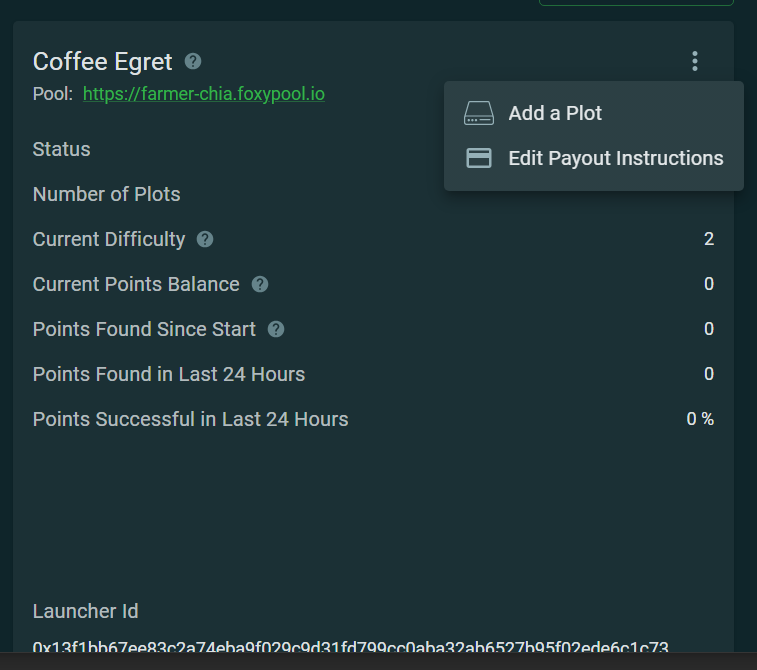This screenshot has height=670, width=757.
Task: Click the Current Difficulty value 2
Action: click(709, 239)
